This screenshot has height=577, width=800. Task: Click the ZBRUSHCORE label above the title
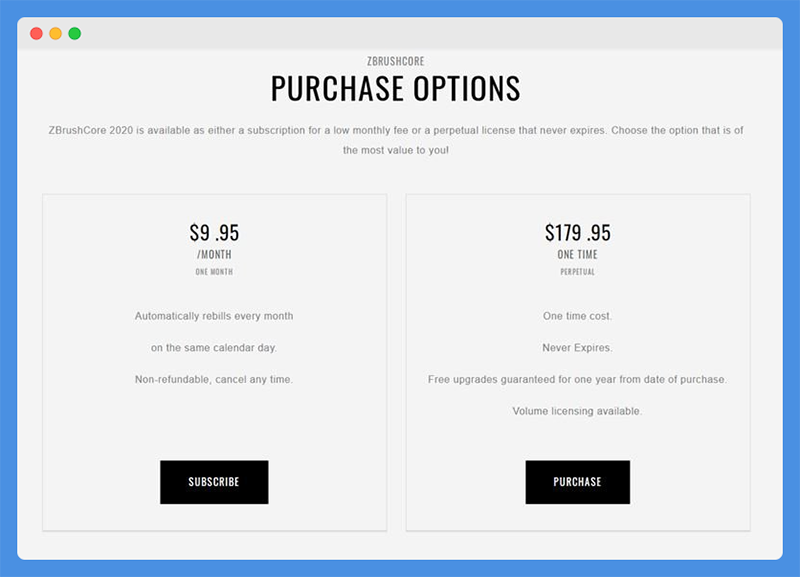pyautogui.click(x=395, y=61)
